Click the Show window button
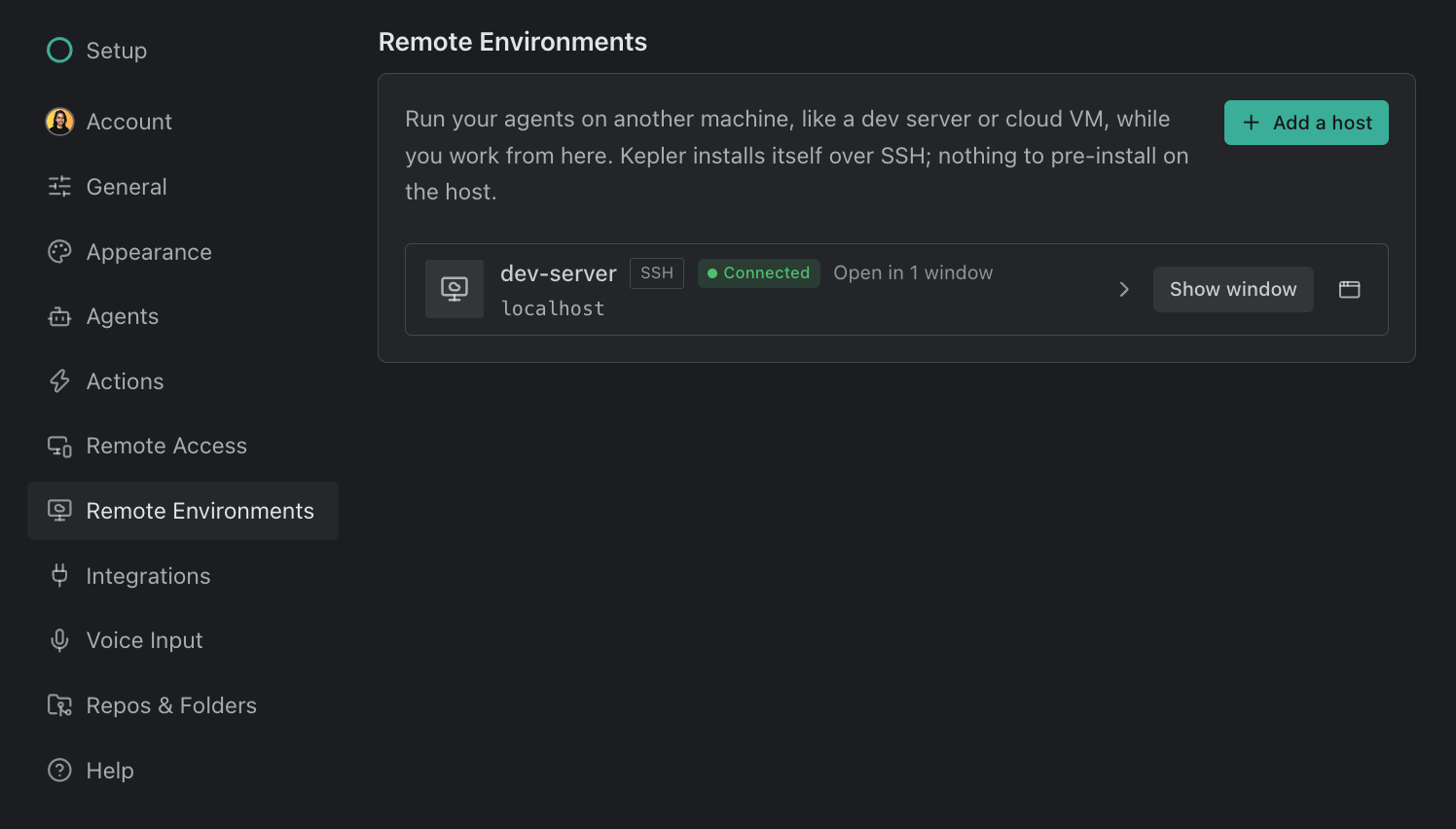Viewport: 1456px width, 829px height. [x=1233, y=289]
